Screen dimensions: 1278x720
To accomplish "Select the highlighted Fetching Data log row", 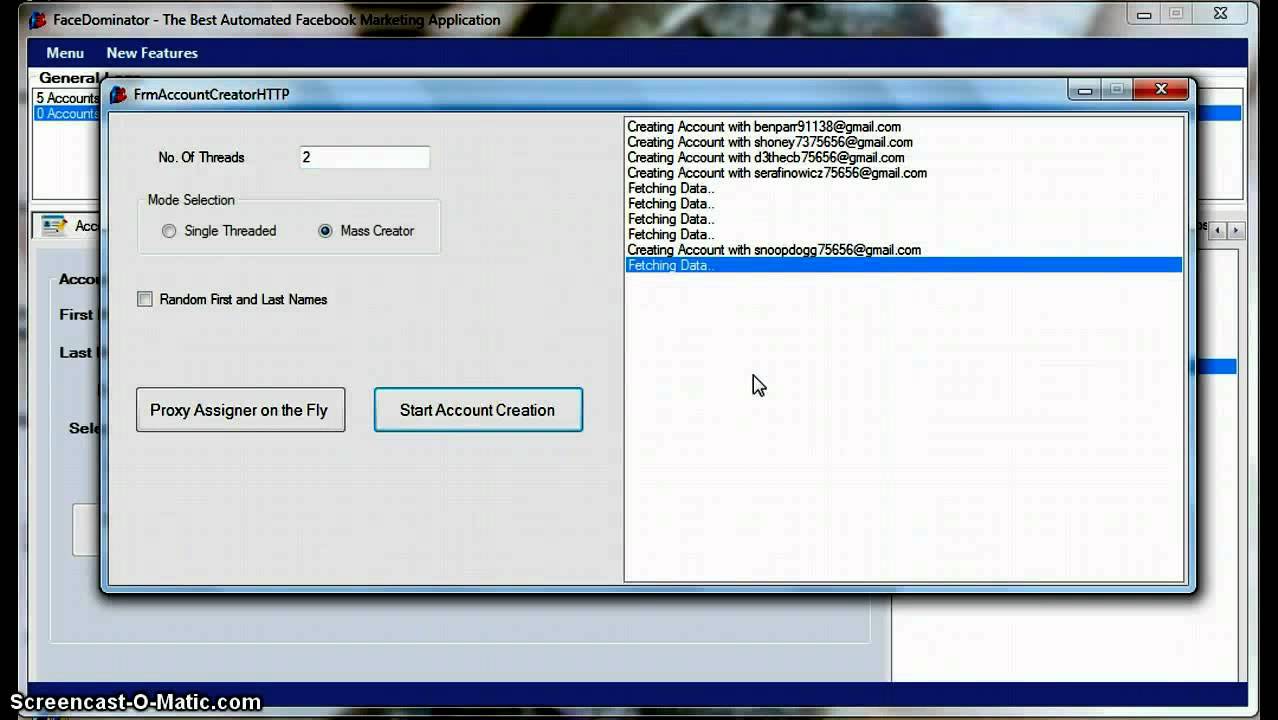I will 904,265.
